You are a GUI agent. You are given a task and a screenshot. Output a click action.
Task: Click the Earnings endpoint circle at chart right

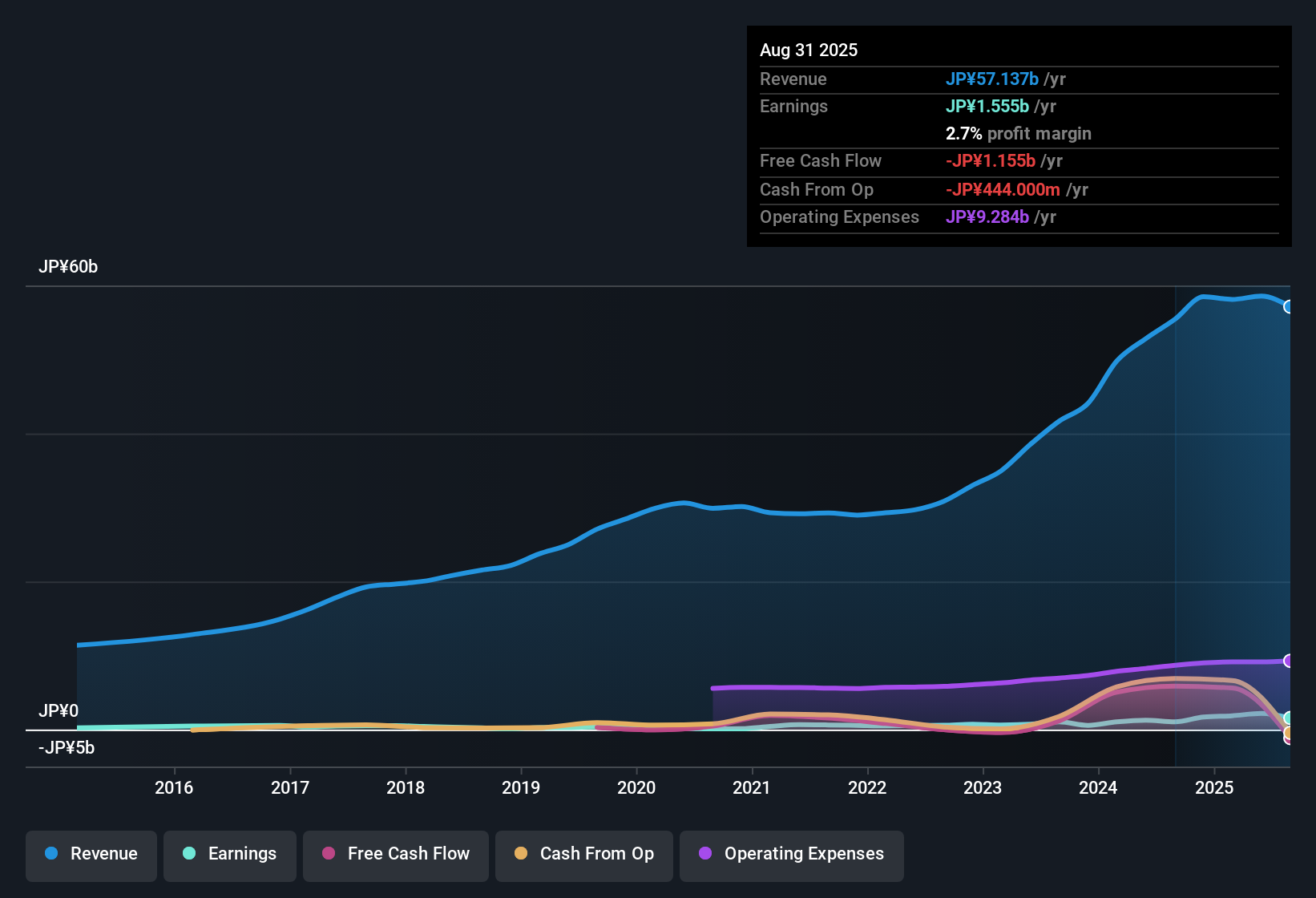[x=1289, y=719]
